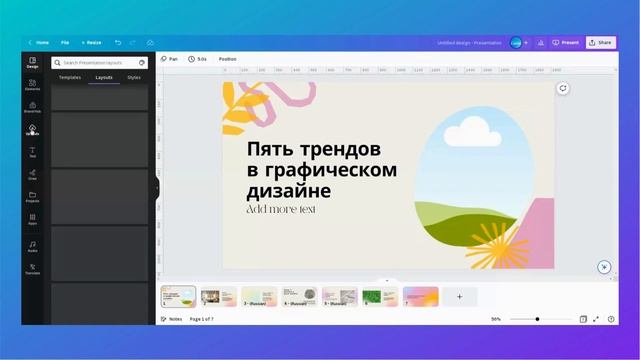The height and width of the screenshot is (360, 640).
Task: Click the Pen slide transition button
Action: pos(169,59)
